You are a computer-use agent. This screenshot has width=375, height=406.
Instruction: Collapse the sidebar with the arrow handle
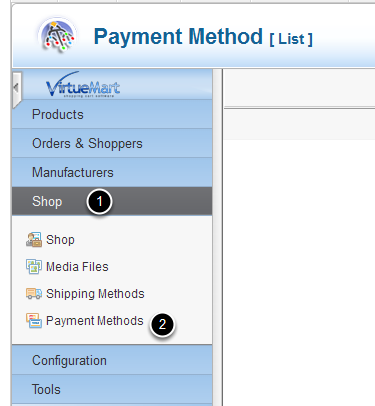pyautogui.click(x=17, y=89)
